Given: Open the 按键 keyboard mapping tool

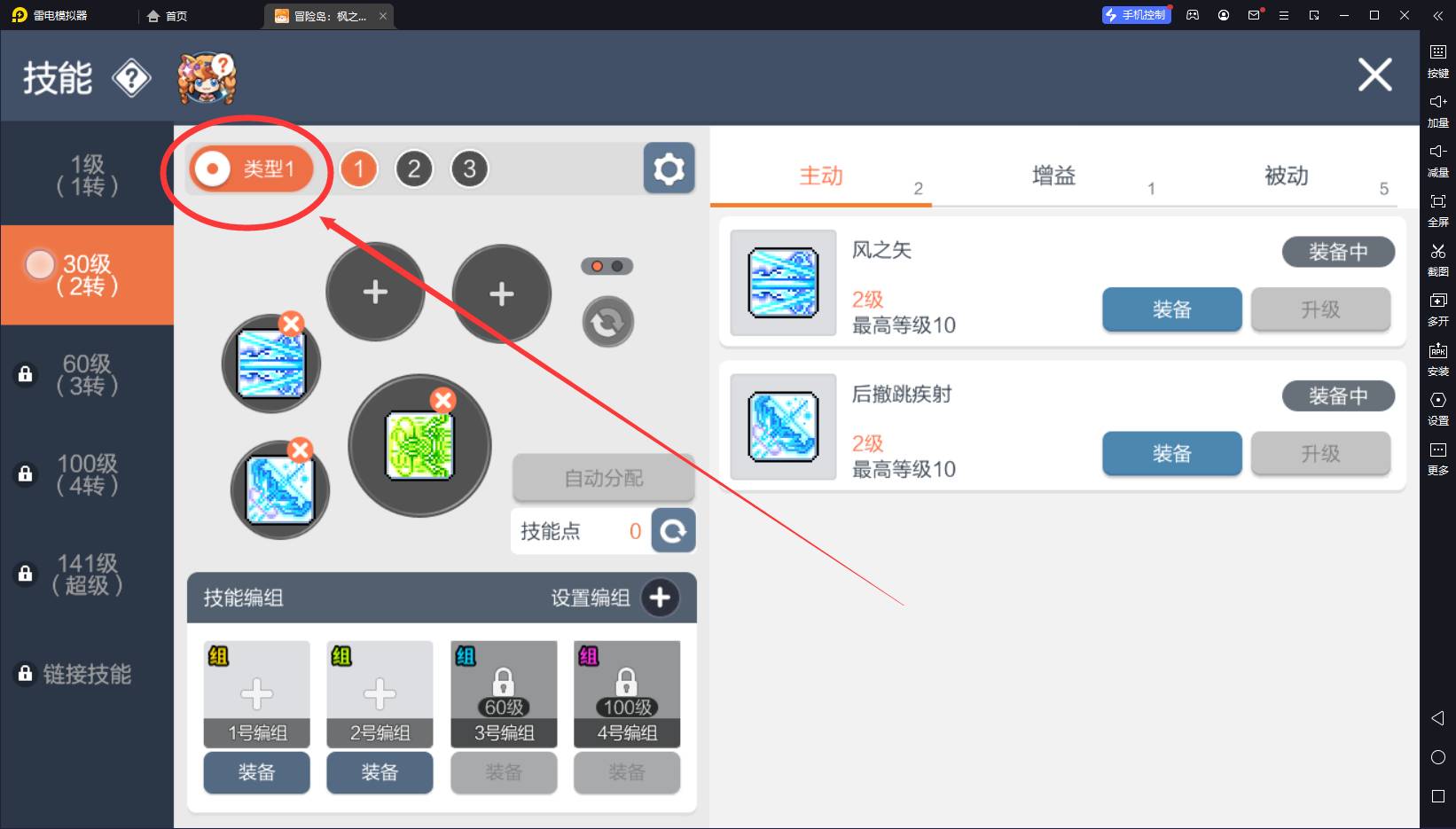Looking at the screenshot, I should 1438,61.
